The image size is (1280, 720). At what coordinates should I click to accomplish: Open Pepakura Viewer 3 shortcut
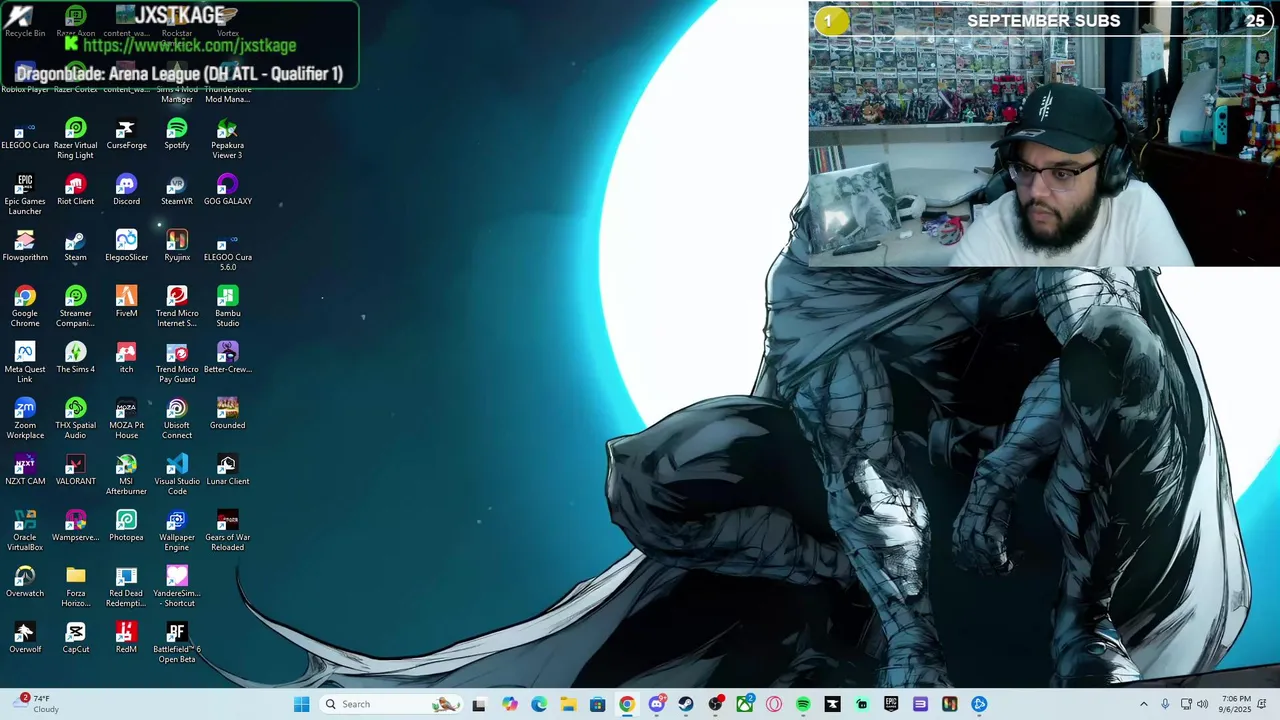(x=227, y=139)
